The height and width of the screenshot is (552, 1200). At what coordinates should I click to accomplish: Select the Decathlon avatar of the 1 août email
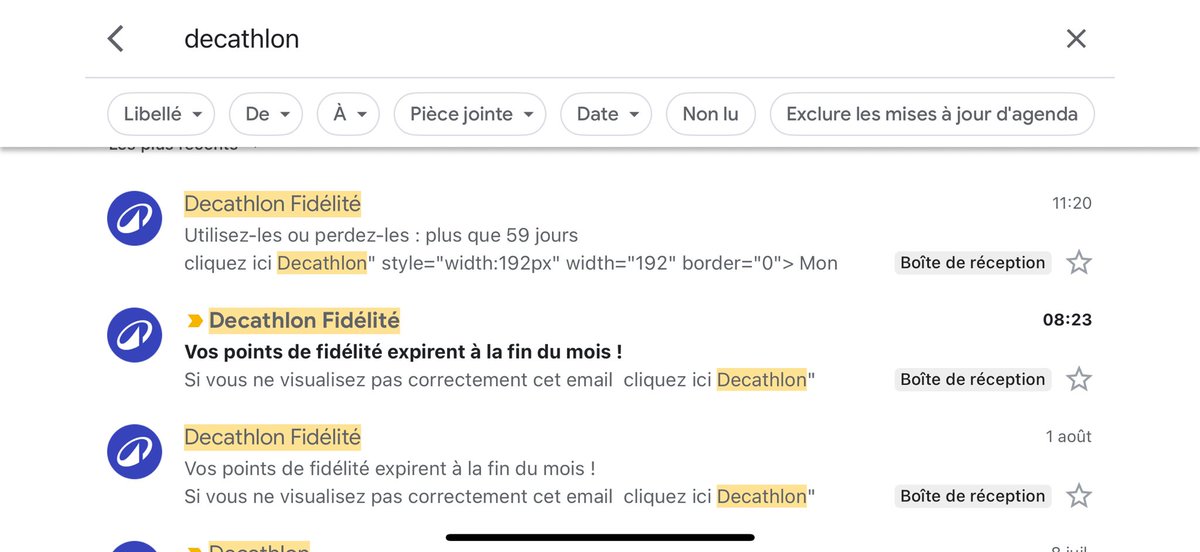click(135, 451)
